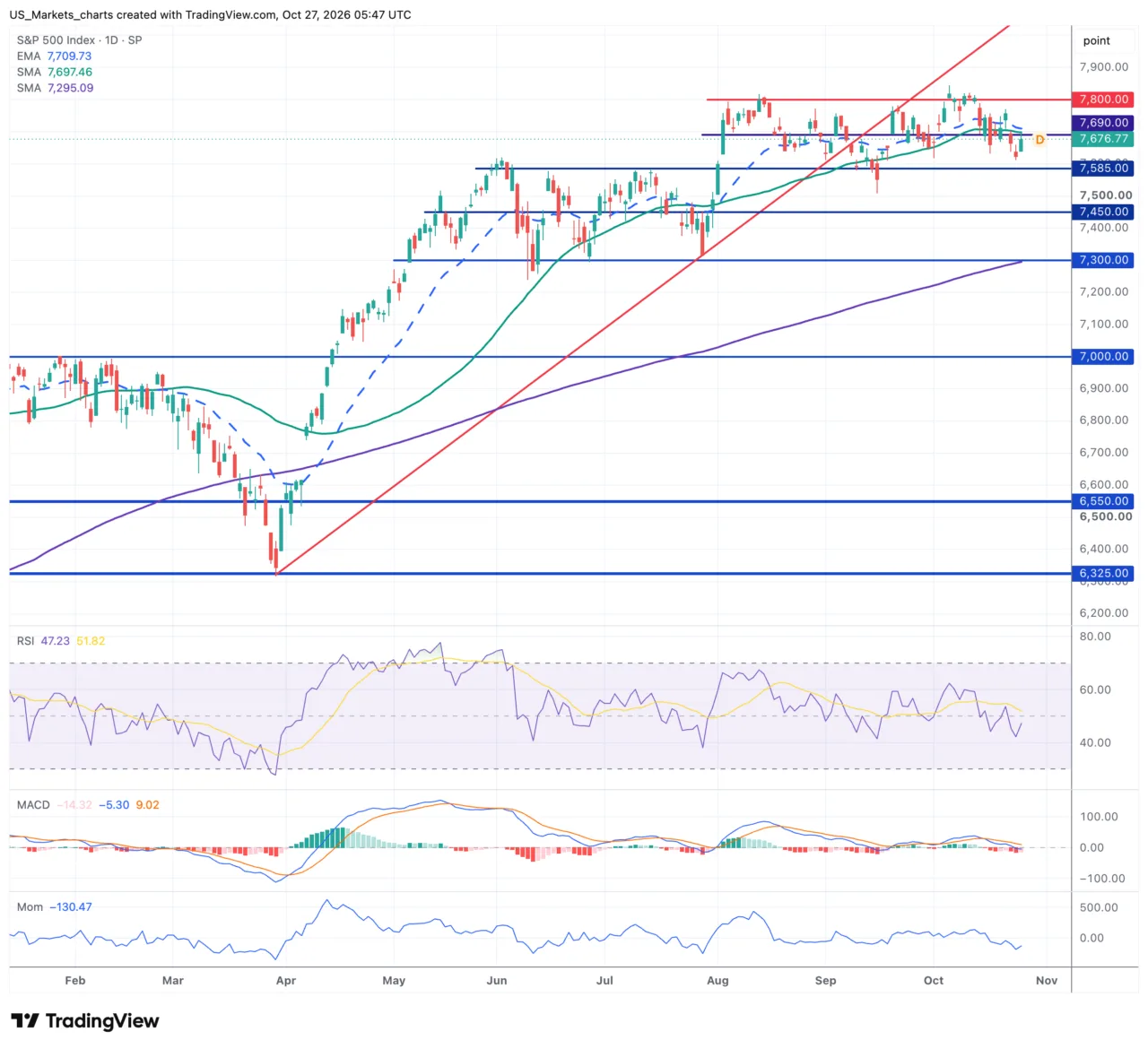The height and width of the screenshot is (1049, 1148).
Task: Select the 6,325.00 horizontal level label
Action: coord(1104,574)
